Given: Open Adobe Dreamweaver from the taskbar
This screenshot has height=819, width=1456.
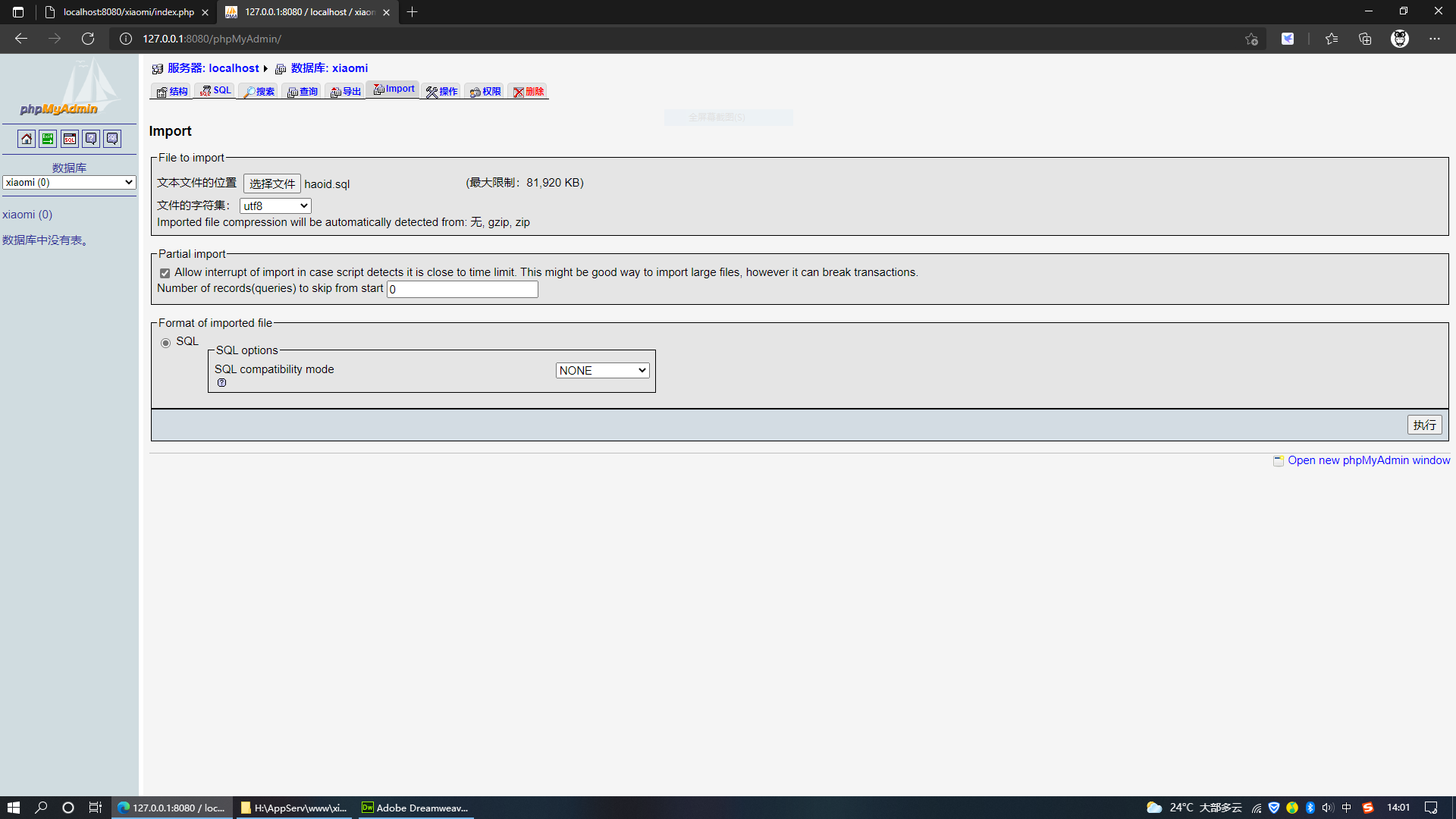Looking at the screenshot, I should click(415, 808).
